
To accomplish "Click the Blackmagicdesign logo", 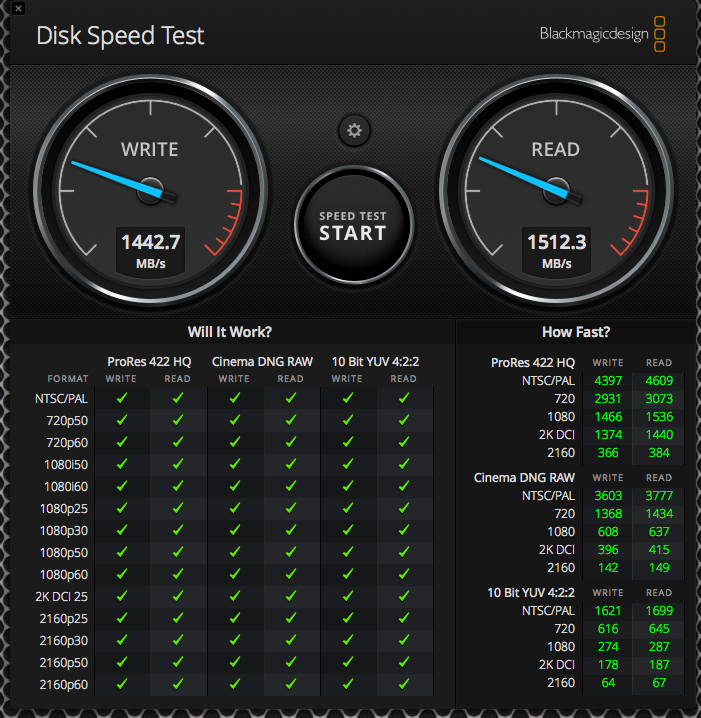I will pyautogui.click(x=602, y=34).
